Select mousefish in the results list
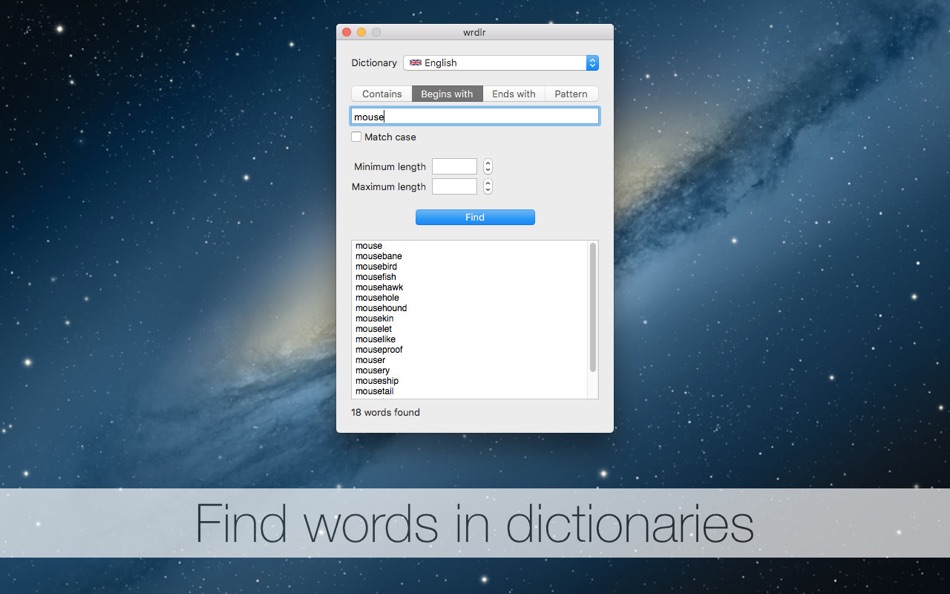The image size is (950, 594). point(376,276)
